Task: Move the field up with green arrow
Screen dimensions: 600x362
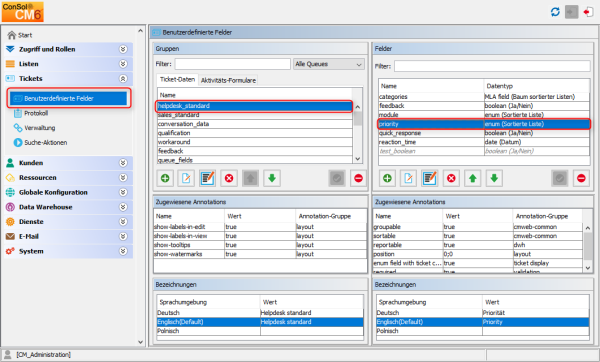Action: pyautogui.click(x=473, y=178)
